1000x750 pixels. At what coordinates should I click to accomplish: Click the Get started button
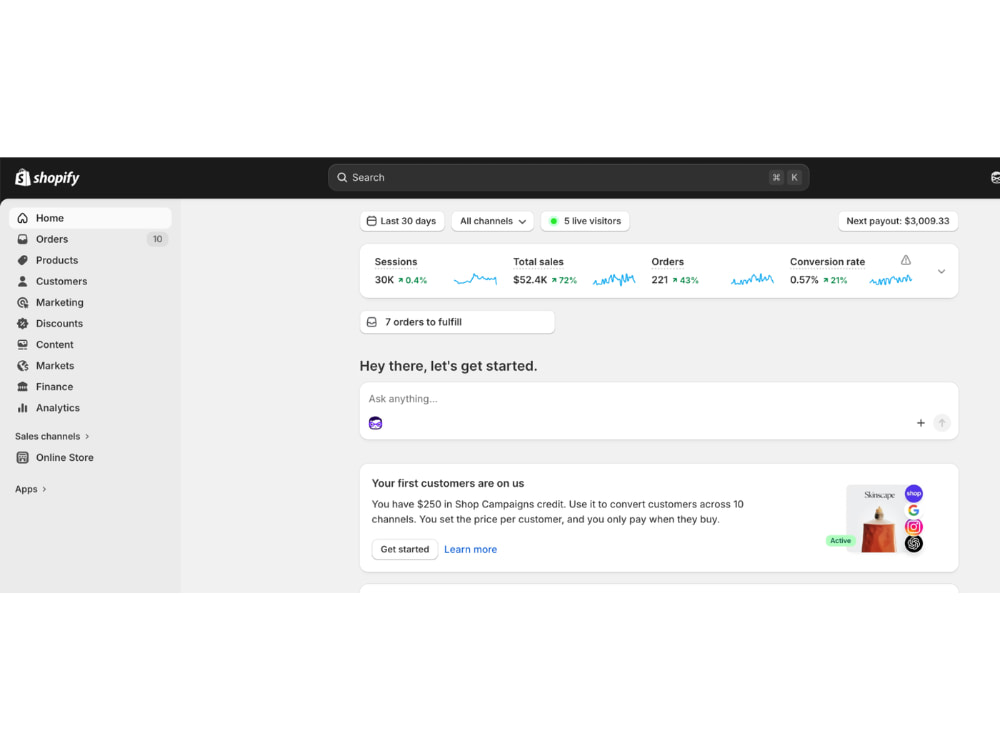[x=404, y=549]
